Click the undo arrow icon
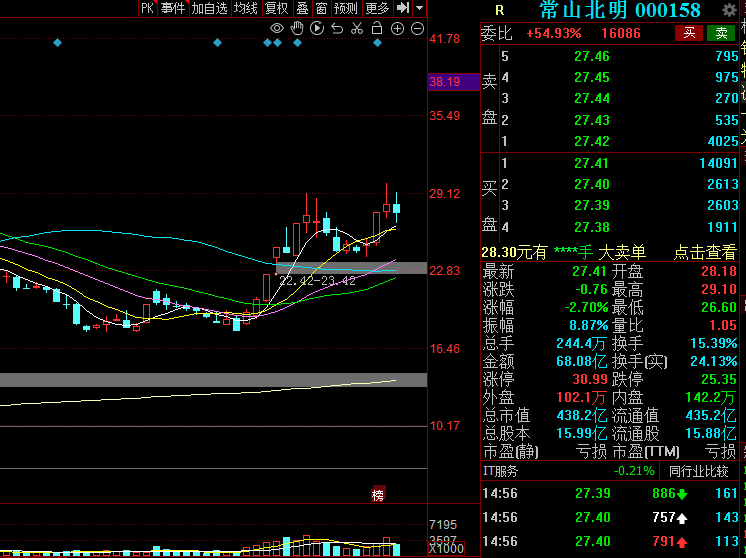The height and width of the screenshot is (558, 746). 337,29
